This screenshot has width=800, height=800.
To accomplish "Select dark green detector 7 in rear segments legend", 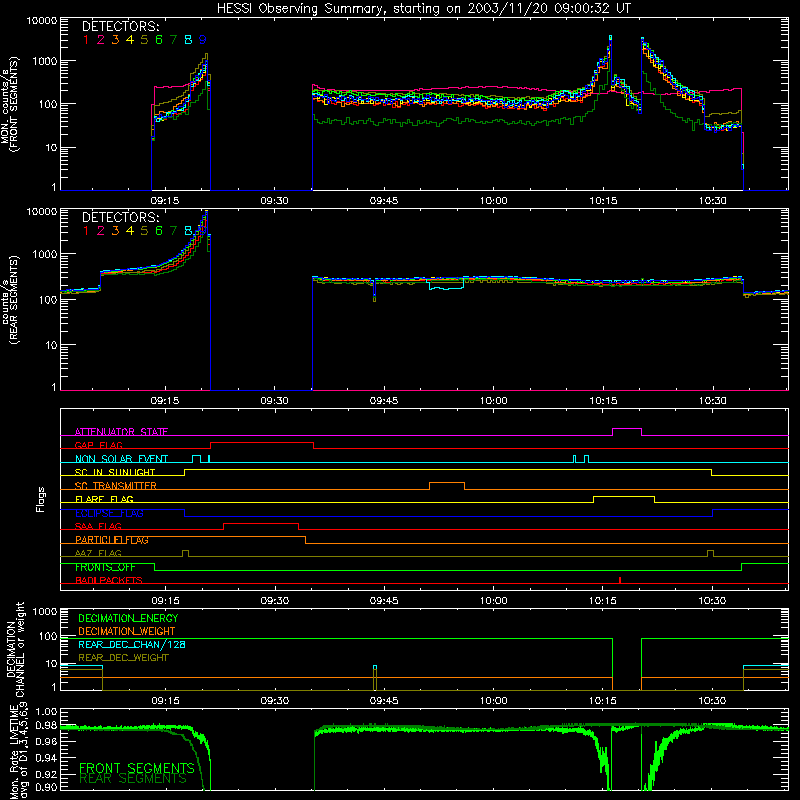I will pos(173,231).
